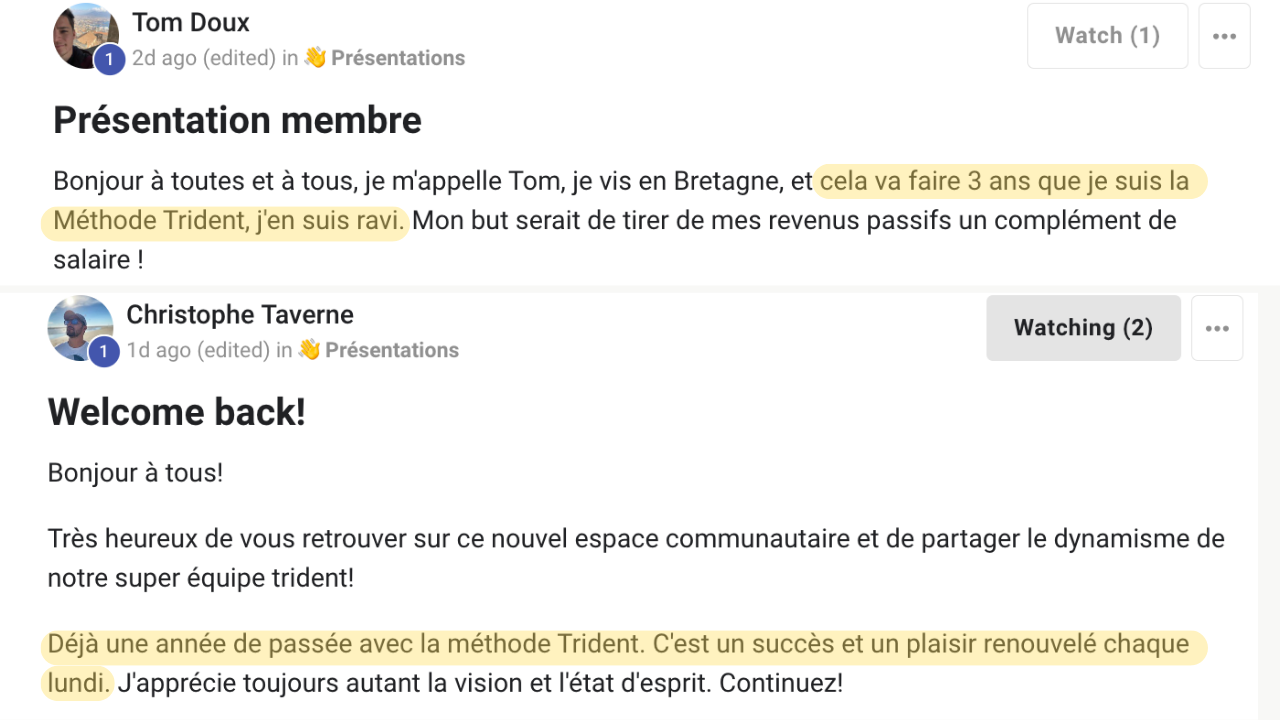Open the "Présentation membre" post title
The height and width of the screenshot is (720, 1280).
237,121
